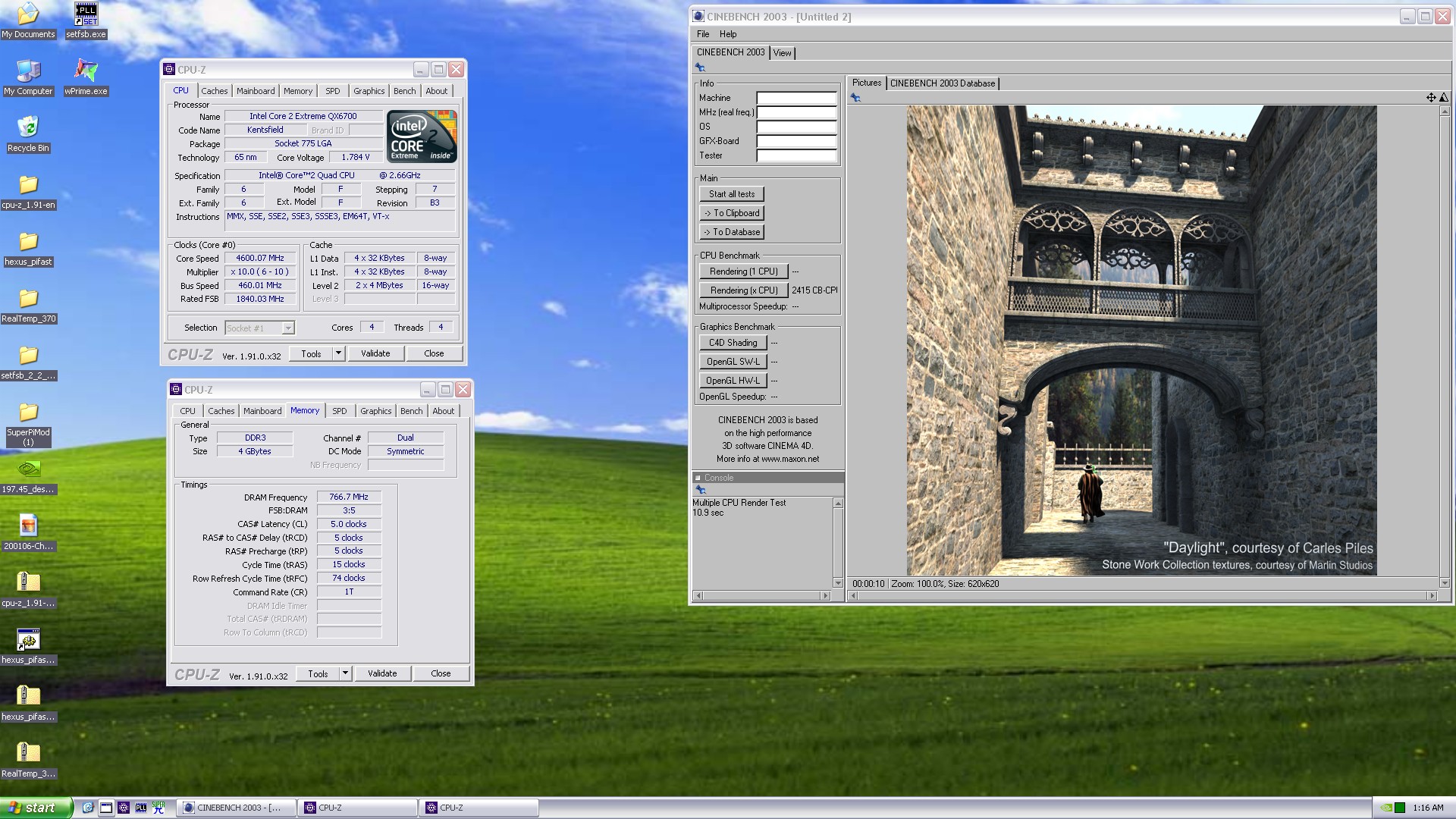Click the 1:16 AM clock
Image resolution: width=1456 pixels, height=819 pixels.
1428,808
